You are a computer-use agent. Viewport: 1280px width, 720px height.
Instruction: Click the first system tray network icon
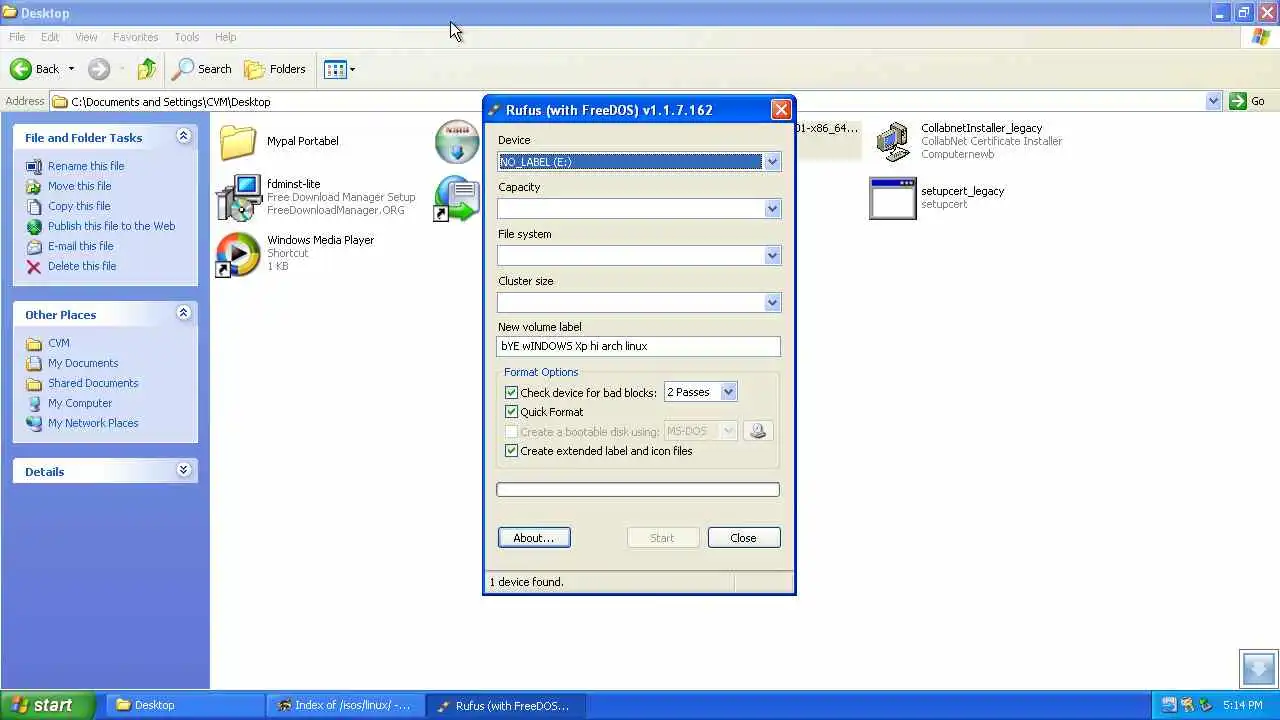[1168, 705]
